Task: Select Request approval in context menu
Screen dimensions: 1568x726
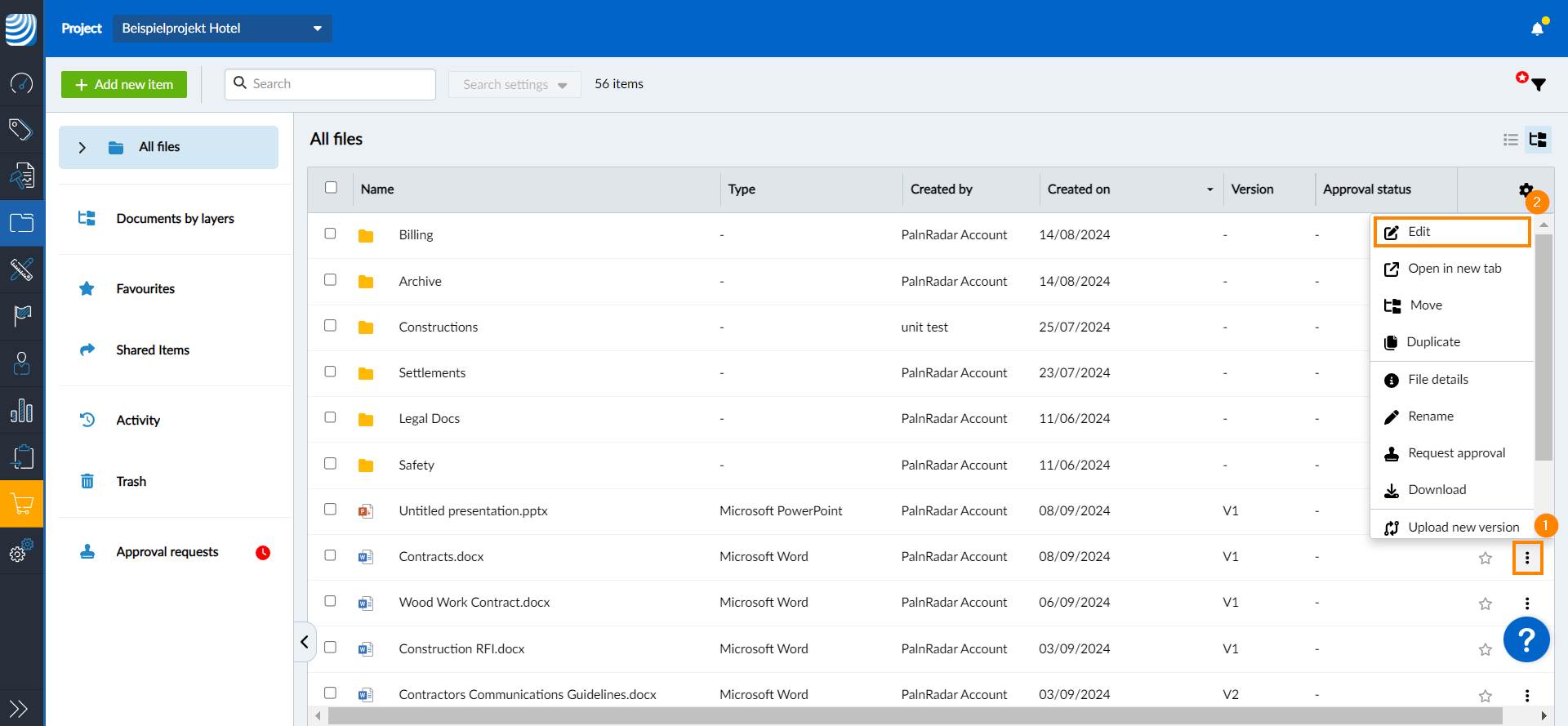Action: (x=1455, y=453)
